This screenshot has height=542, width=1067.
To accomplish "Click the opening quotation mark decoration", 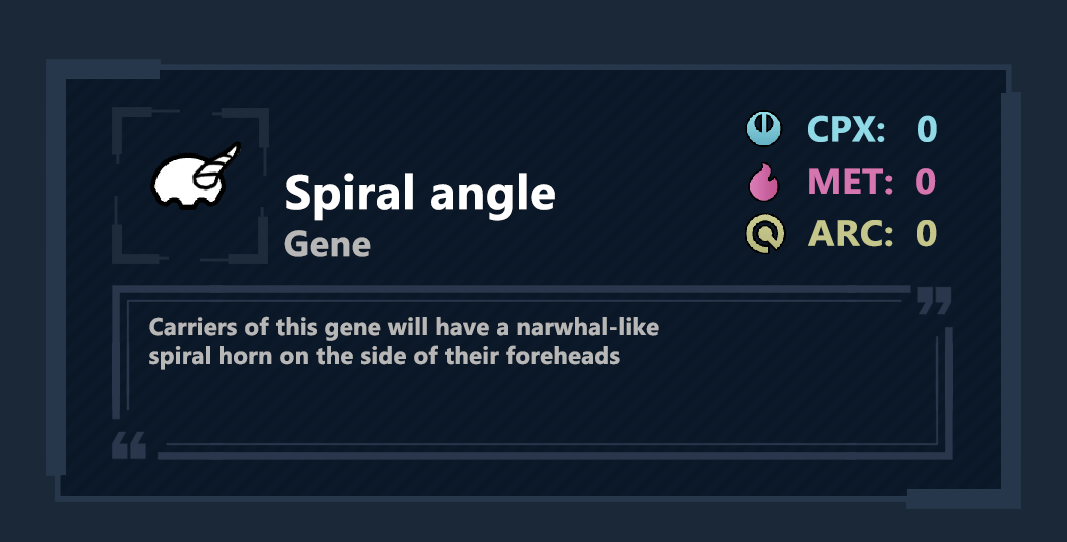I will click(129, 445).
